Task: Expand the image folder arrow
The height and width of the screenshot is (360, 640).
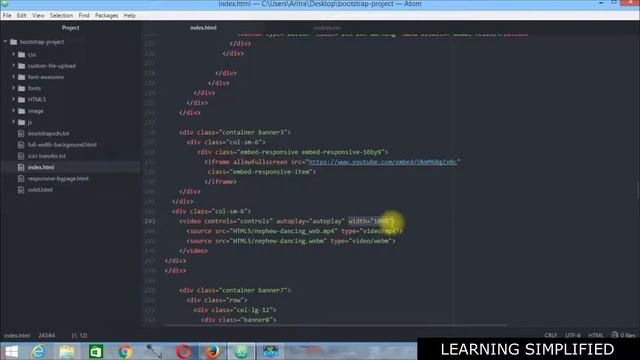Action: point(13,110)
